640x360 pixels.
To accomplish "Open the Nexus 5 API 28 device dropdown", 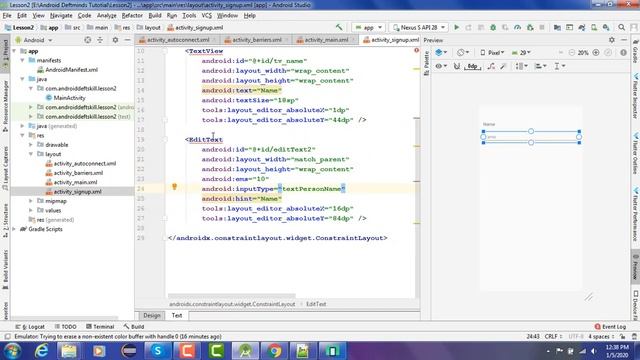I will pos(419,27).
